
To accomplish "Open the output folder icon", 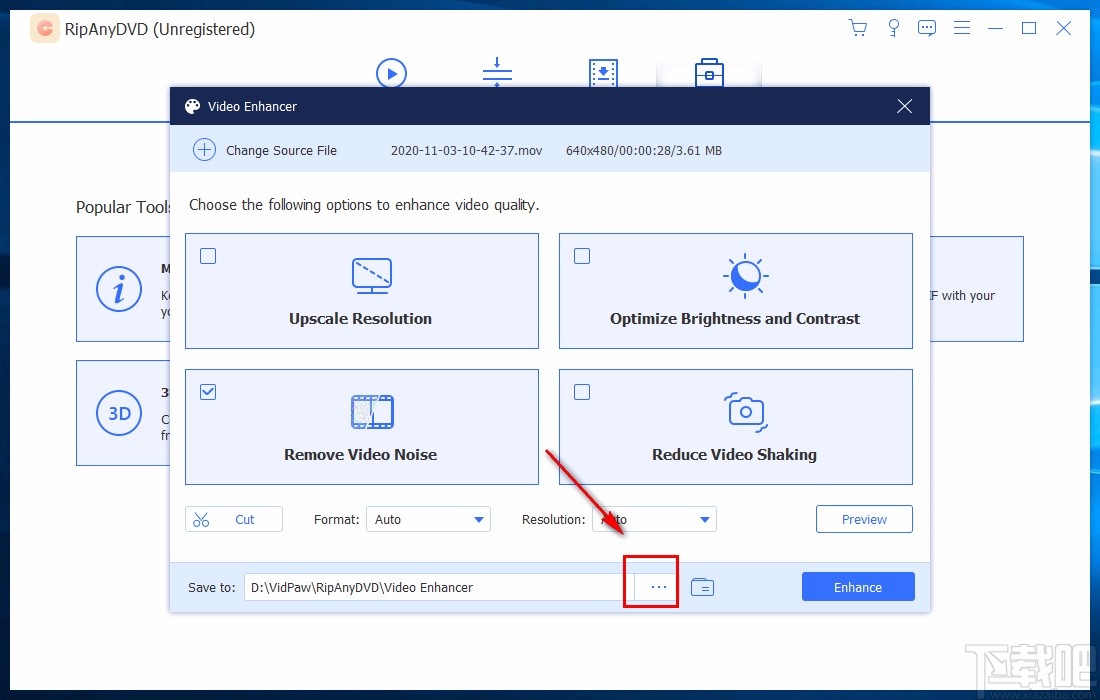I will (702, 587).
